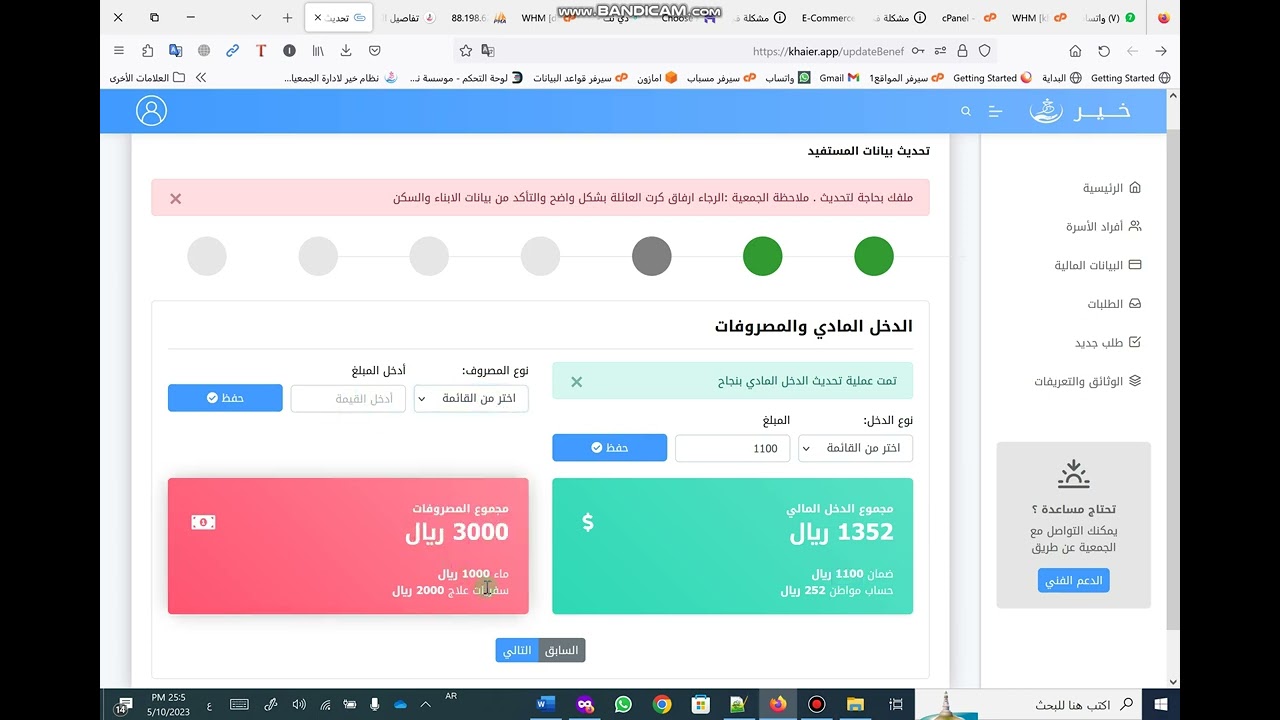Open the نوع الدخل dropdown list
Image resolution: width=1280 pixels, height=720 pixels.
tap(855, 448)
